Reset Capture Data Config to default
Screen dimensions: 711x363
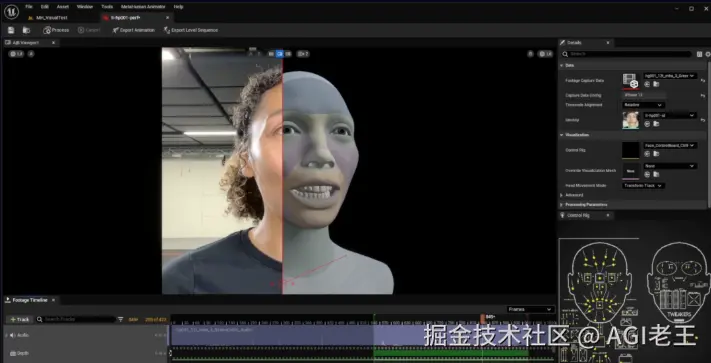(x=703, y=96)
